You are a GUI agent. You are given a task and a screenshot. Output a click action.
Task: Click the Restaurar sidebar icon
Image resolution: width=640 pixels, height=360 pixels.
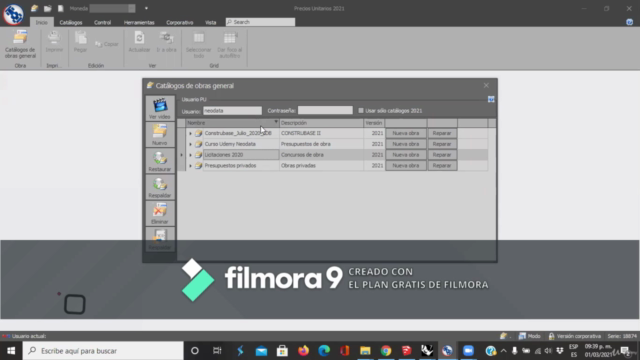tap(160, 161)
